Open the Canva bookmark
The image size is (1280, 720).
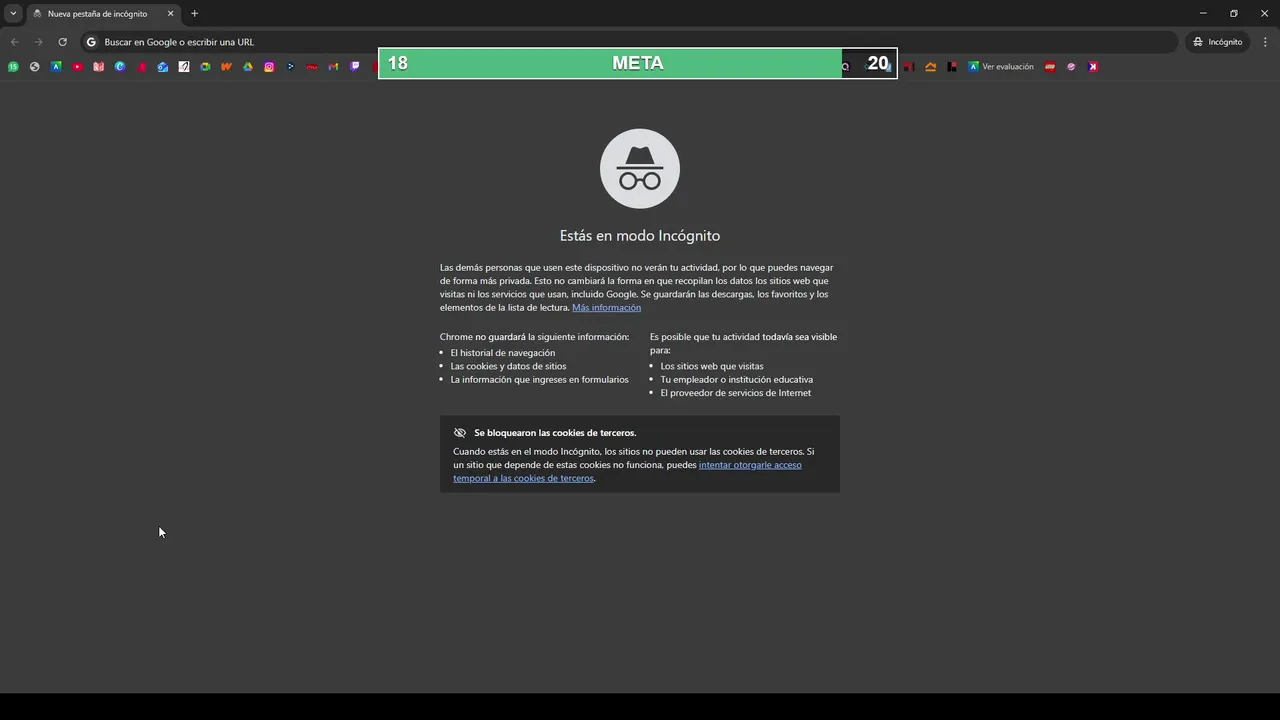(x=120, y=67)
